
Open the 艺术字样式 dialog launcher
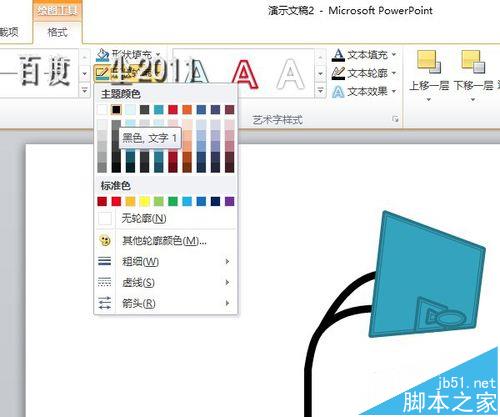click(395, 119)
